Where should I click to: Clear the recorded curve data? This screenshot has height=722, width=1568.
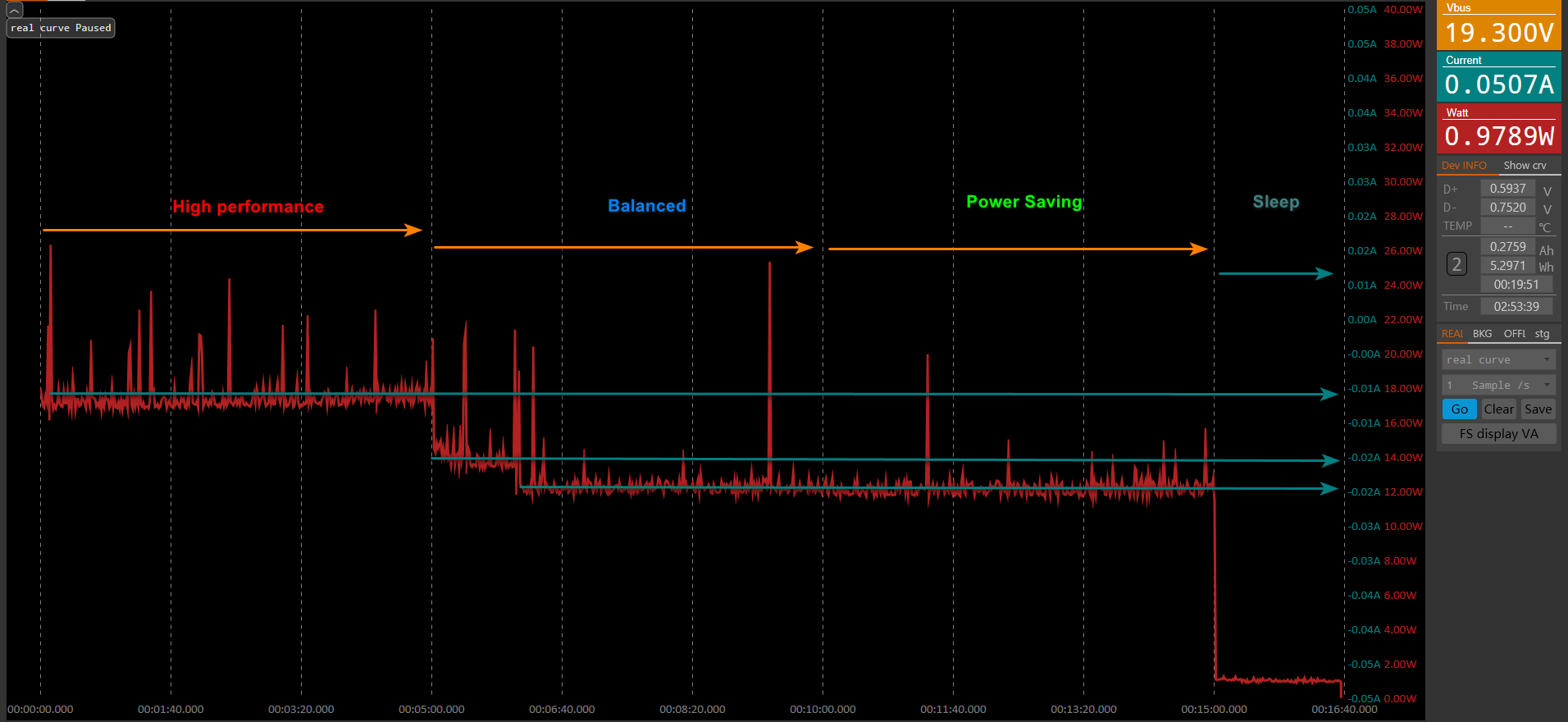click(x=1498, y=409)
